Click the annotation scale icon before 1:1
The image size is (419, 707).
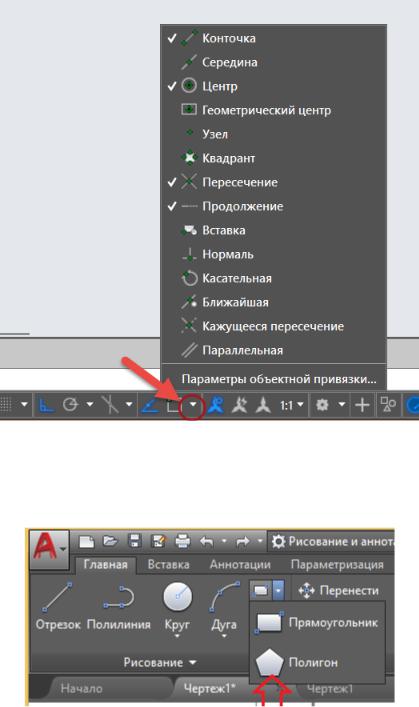point(263,405)
